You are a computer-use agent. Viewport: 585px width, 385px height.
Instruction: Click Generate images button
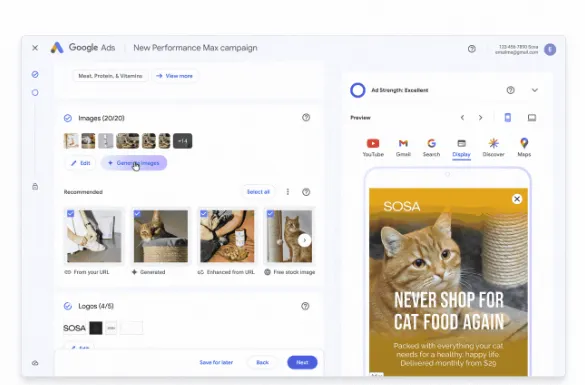coord(134,163)
